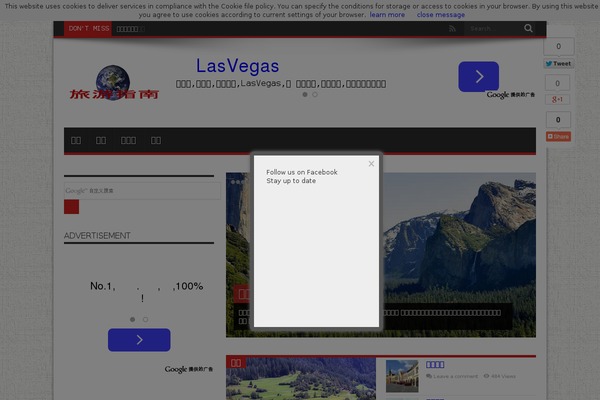
Task: Select second dot of sidebar ad carousel
Action: click(x=145, y=319)
